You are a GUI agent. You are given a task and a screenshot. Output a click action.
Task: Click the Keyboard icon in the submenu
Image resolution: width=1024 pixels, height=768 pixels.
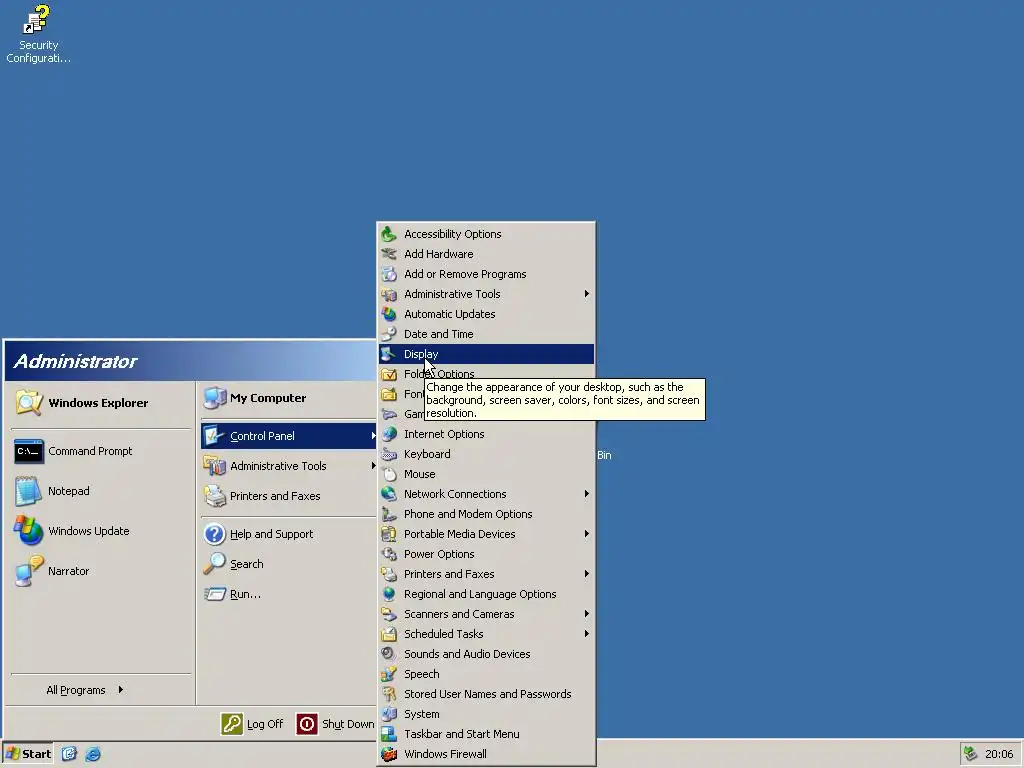(x=389, y=455)
